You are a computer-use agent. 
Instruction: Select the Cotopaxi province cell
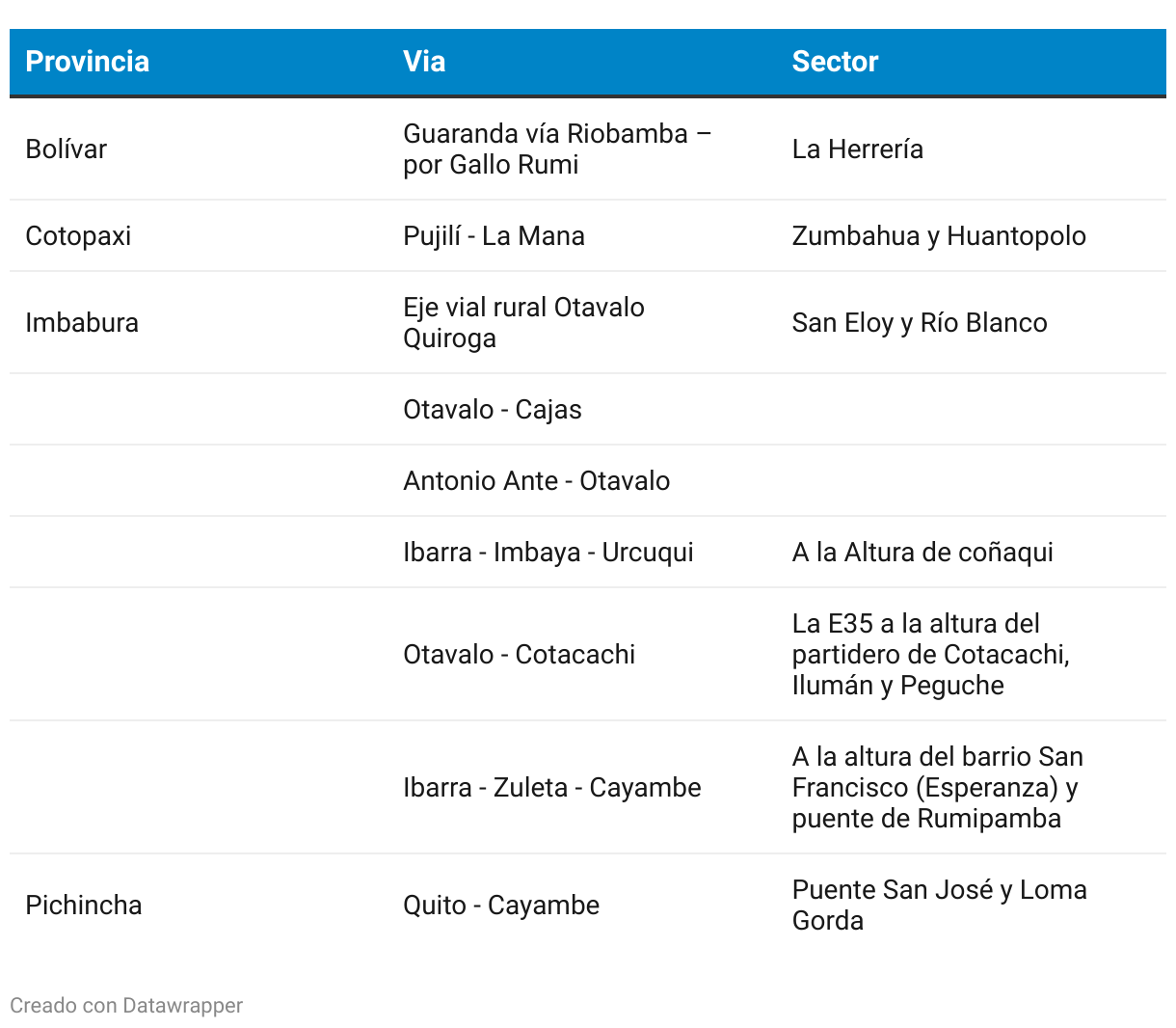click(78, 236)
